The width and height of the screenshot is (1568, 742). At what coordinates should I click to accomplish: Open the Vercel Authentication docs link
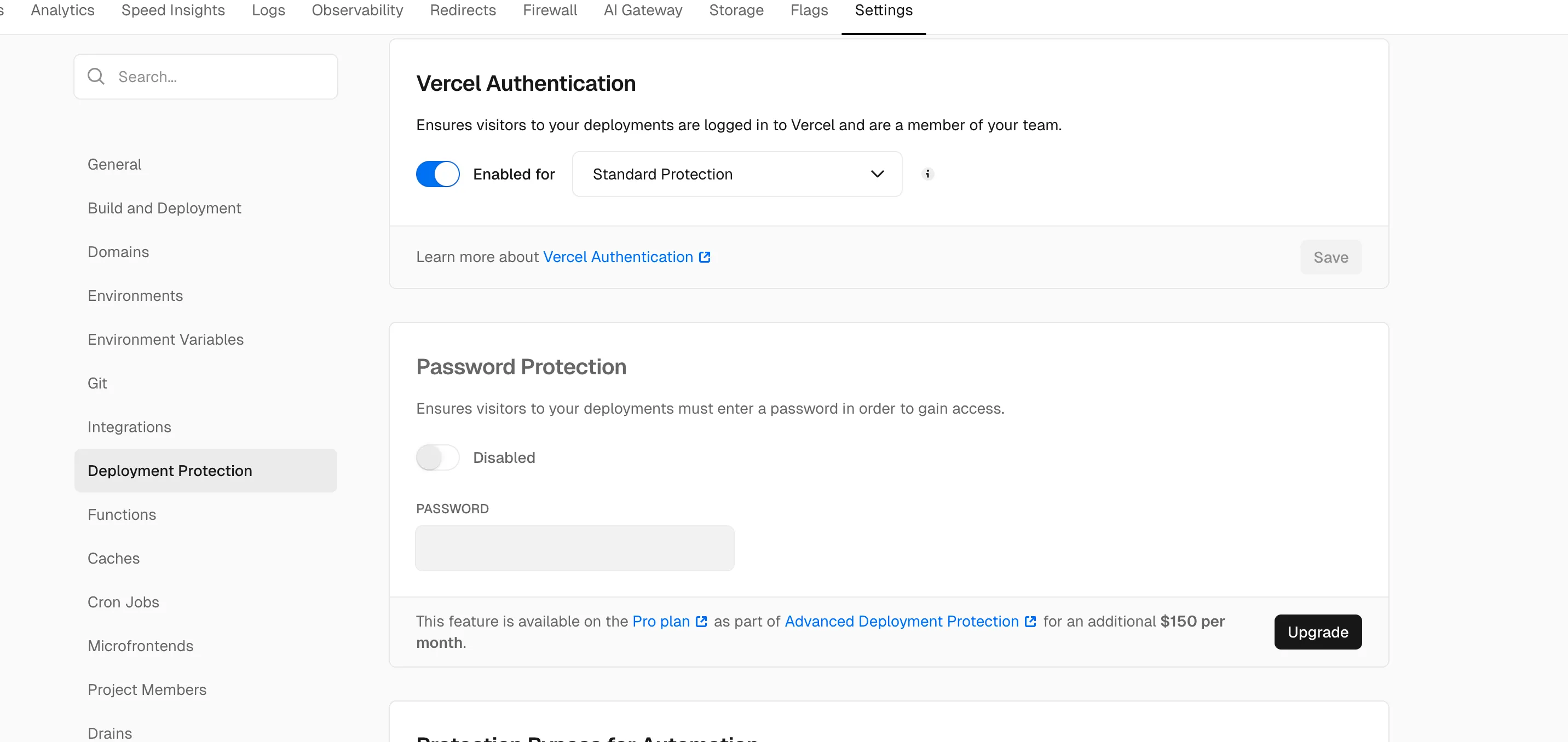coord(618,257)
